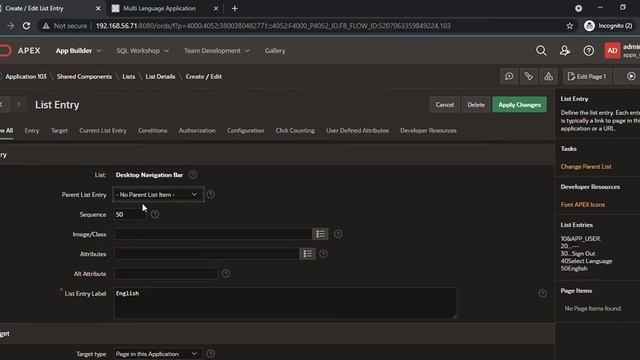Click into the List Entry Label textarea
Image resolution: width=640 pixels, height=360 pixels.
285,302
